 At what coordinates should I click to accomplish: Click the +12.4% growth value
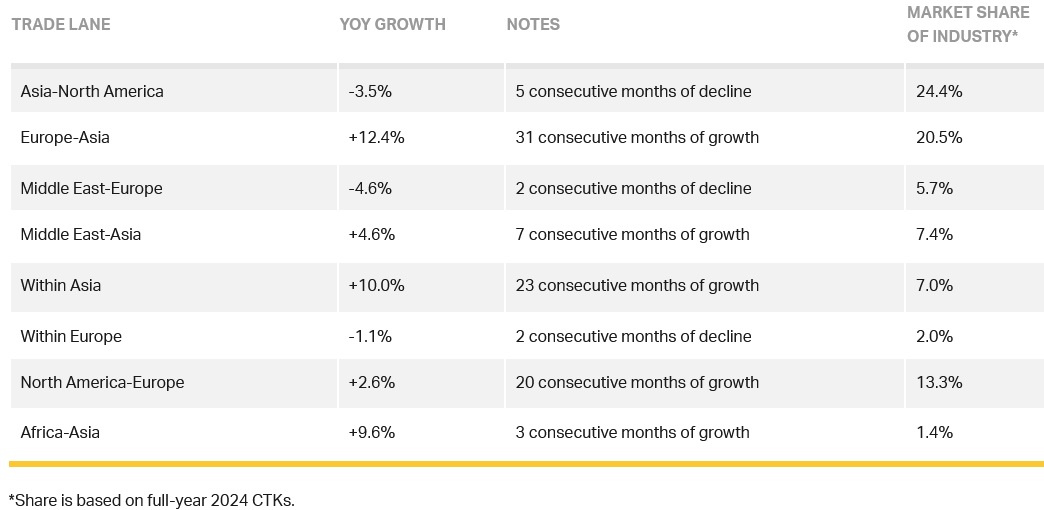pyautogui.click(x=376, y=137)
